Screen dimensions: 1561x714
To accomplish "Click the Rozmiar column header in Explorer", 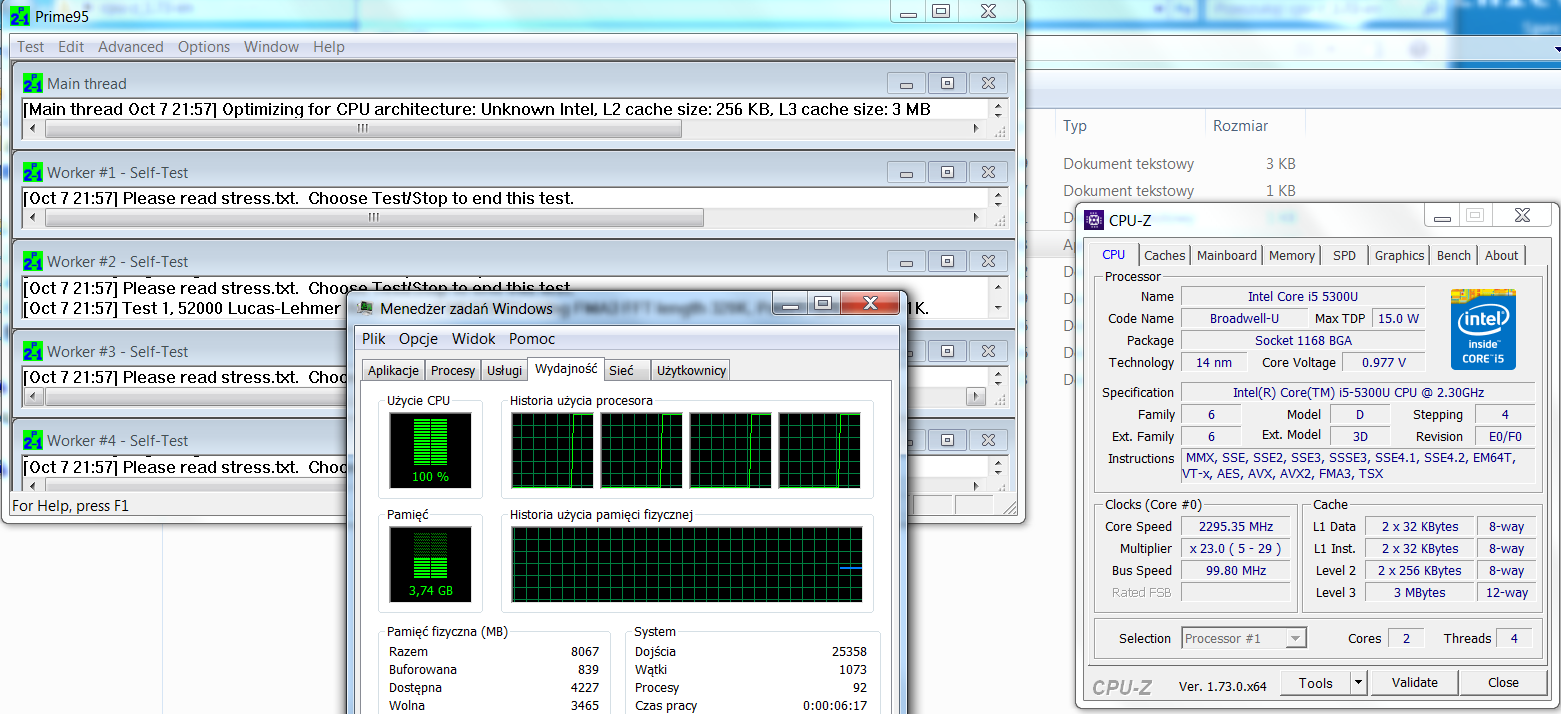I will 1240,126.
